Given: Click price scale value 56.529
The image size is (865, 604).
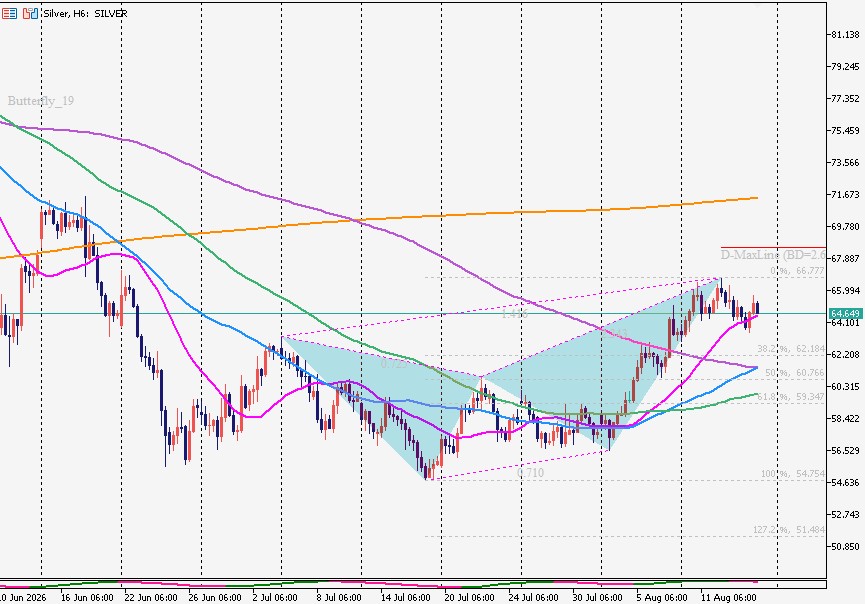Looking at the screenshot, I should 845,451.
